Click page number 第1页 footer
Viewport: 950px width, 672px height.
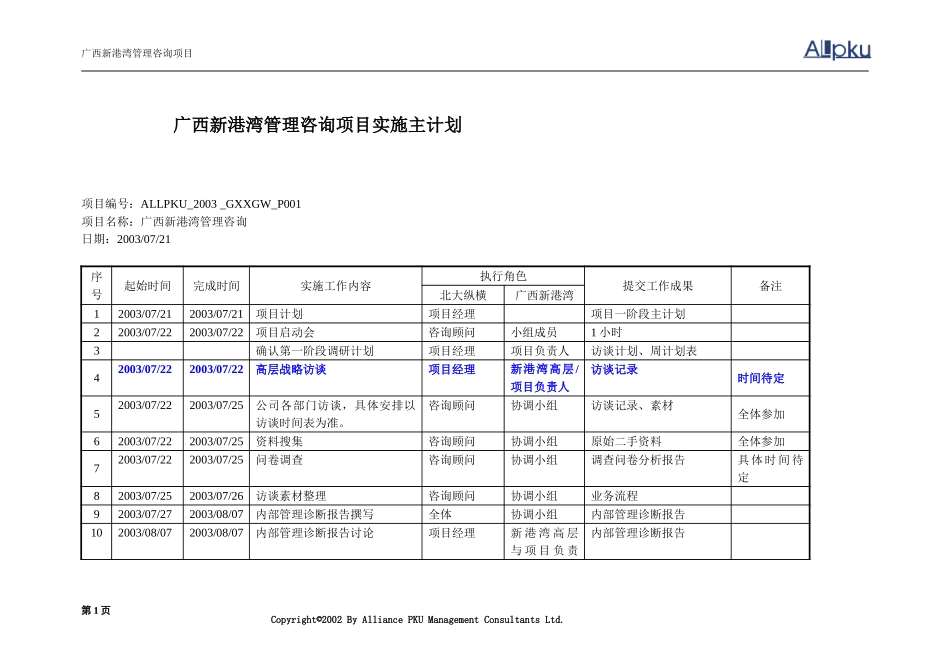96,610
